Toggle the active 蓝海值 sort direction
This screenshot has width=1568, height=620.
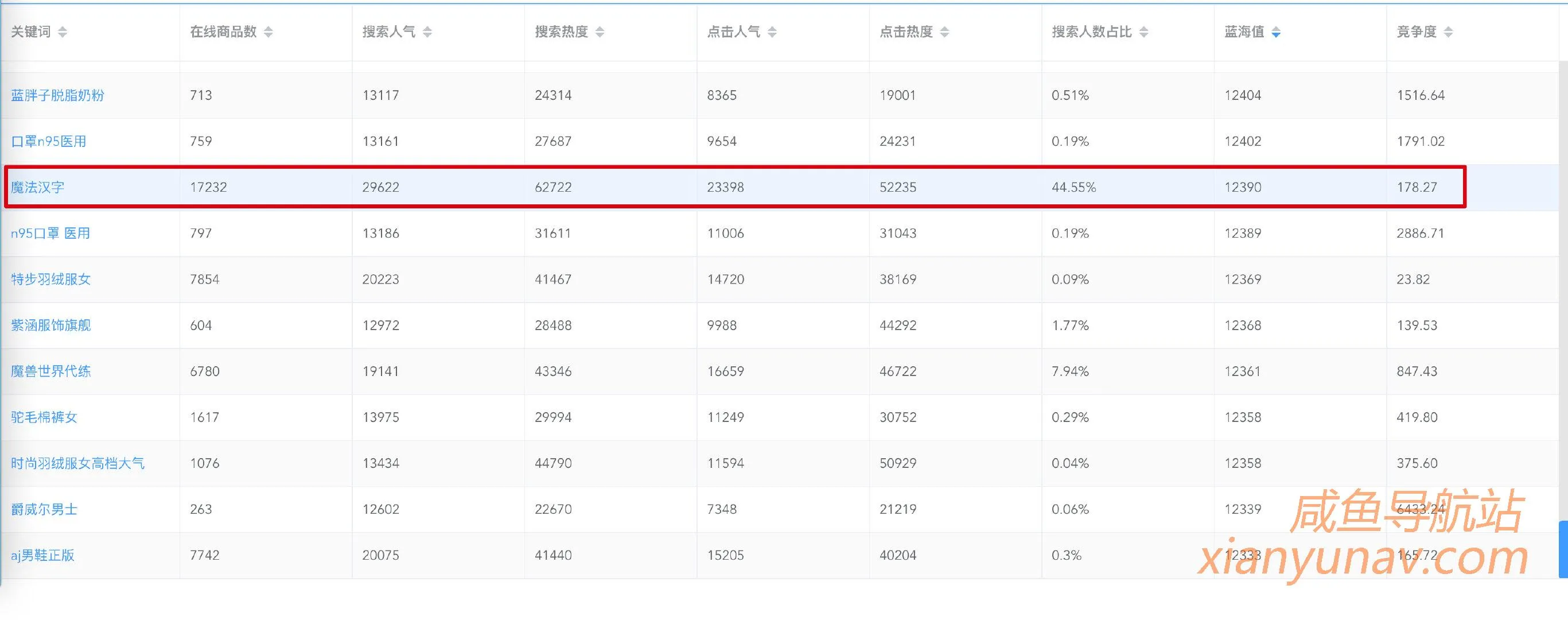pos(1276,32)
